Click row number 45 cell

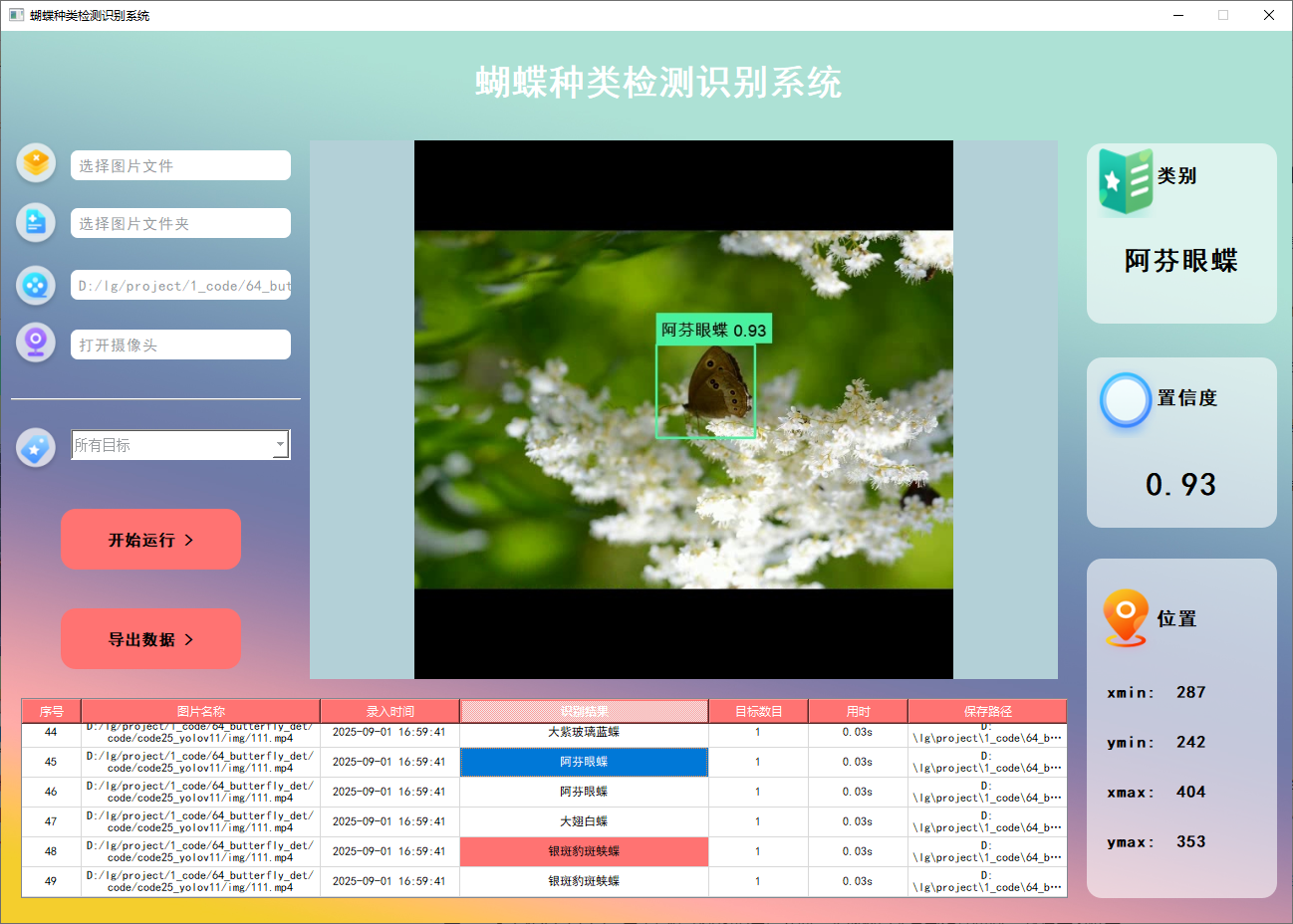tap(51, 762)
